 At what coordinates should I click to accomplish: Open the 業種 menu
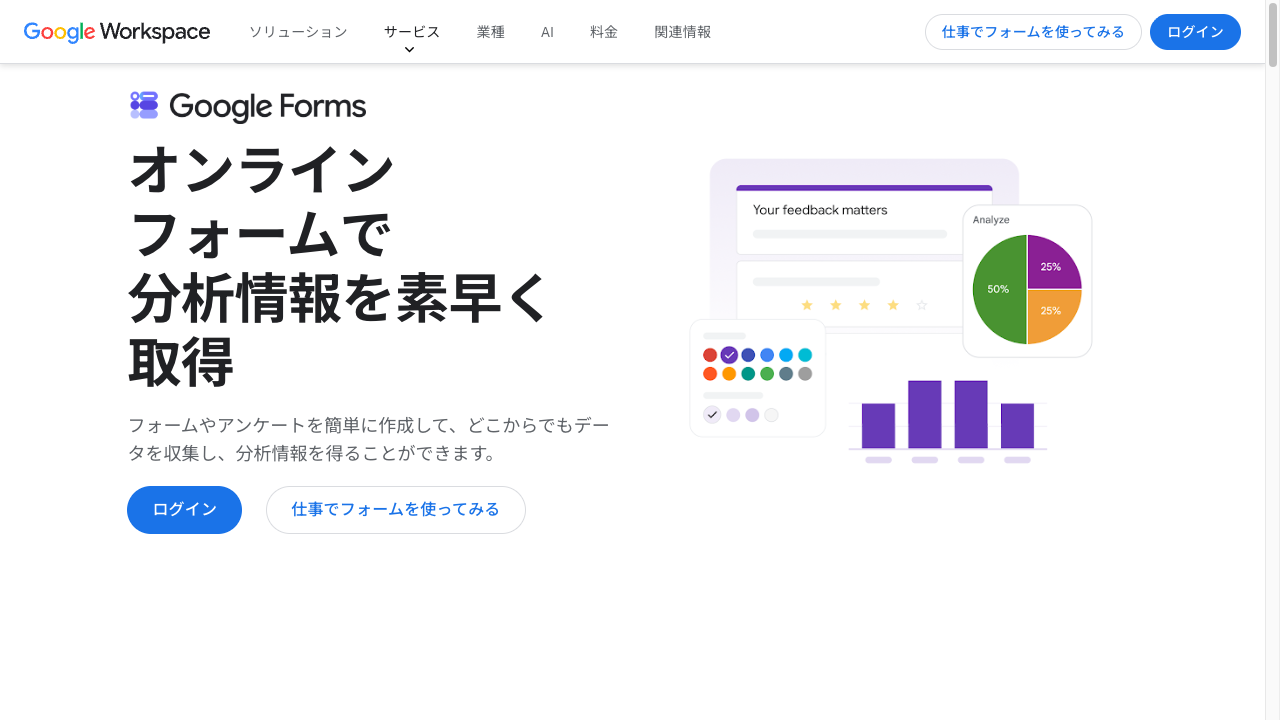[x=491, y=32]
